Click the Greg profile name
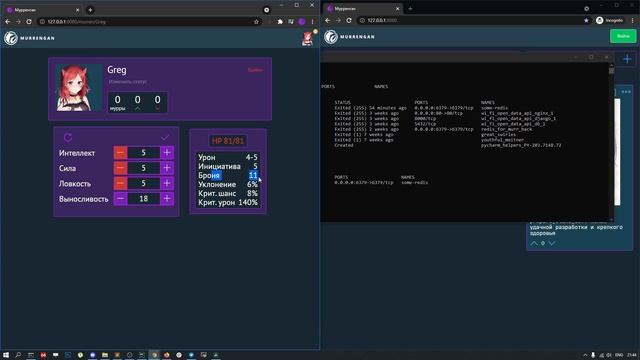This screenshot has width=640, height=360. click(x=117, y=70)
